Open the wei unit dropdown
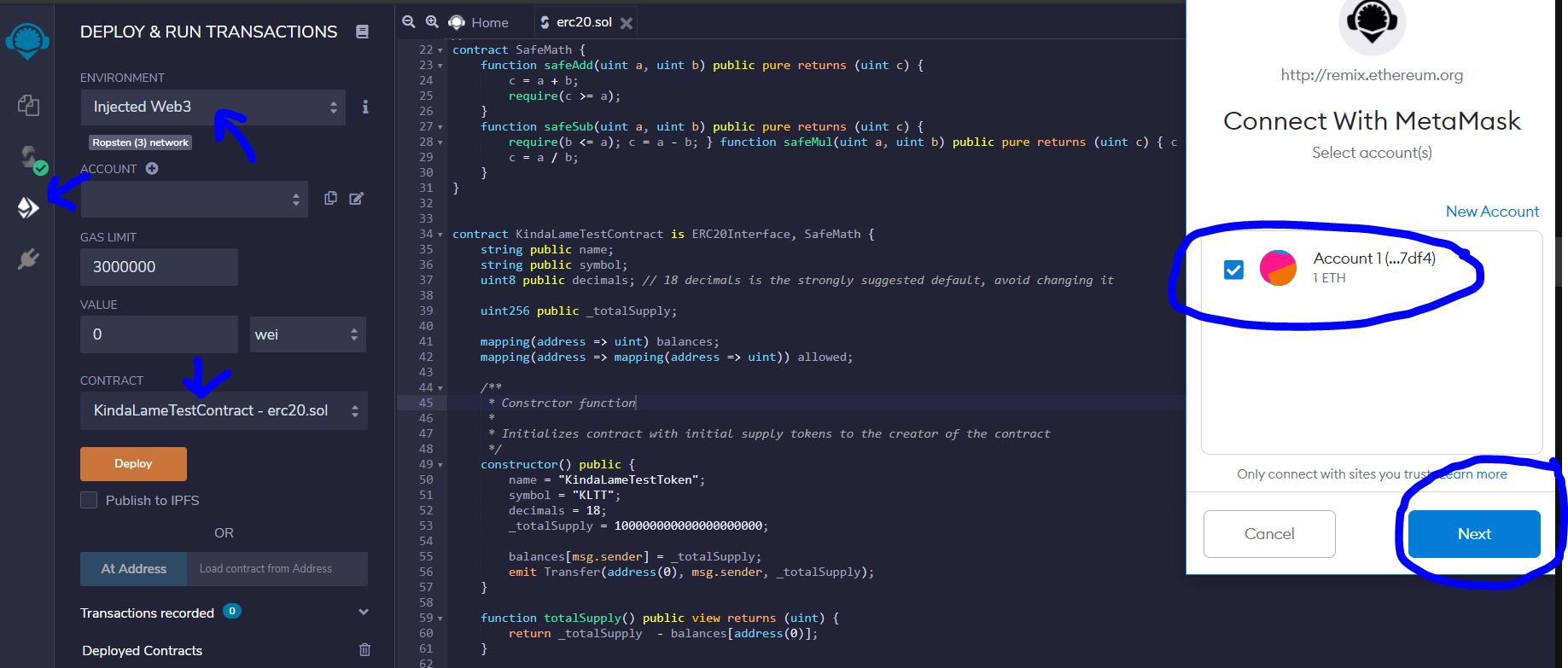The image size is (1568, 668). (x=307, y=334)
